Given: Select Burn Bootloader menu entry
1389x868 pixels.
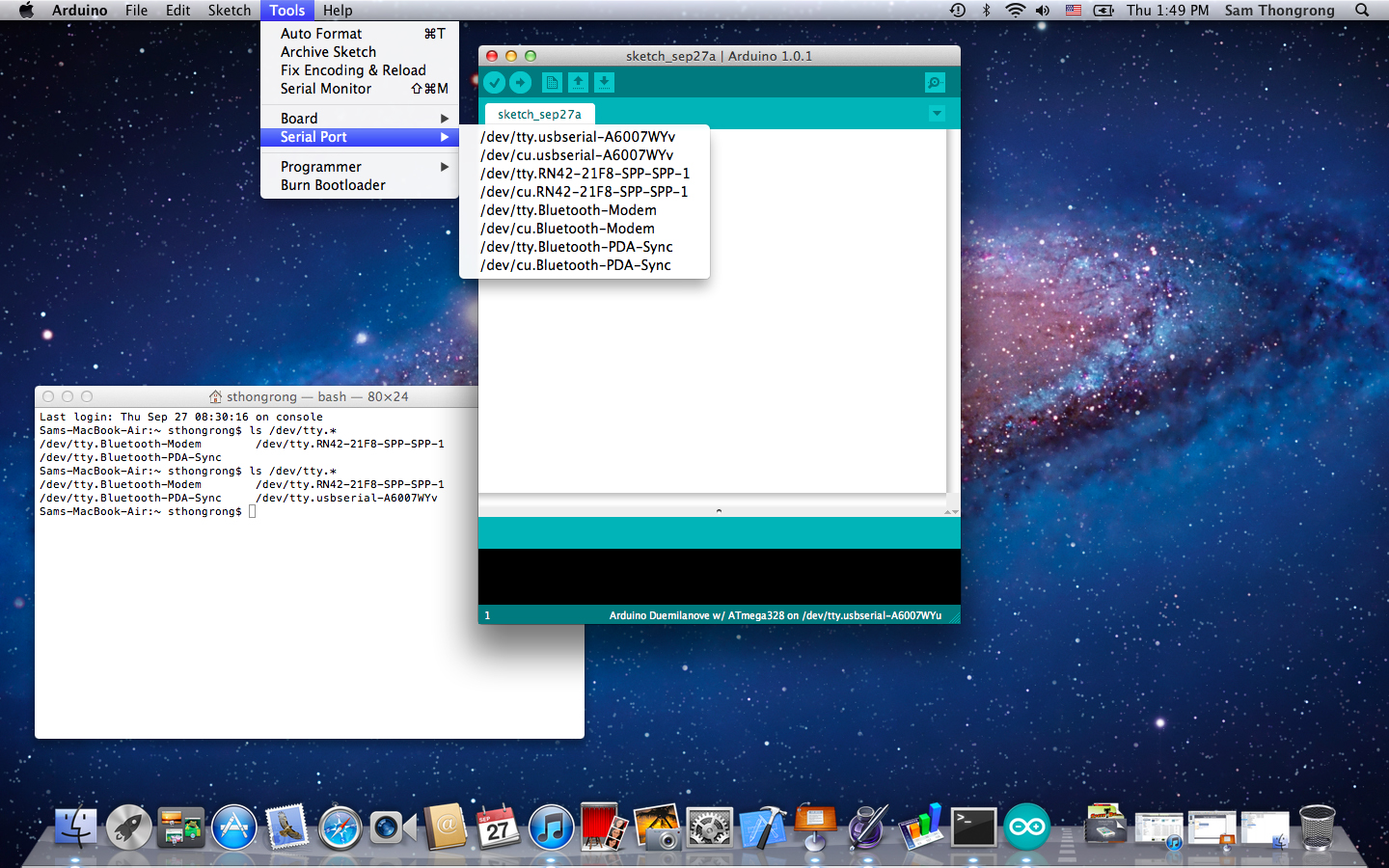Looking at the screenshot, I should coord(360,185).
